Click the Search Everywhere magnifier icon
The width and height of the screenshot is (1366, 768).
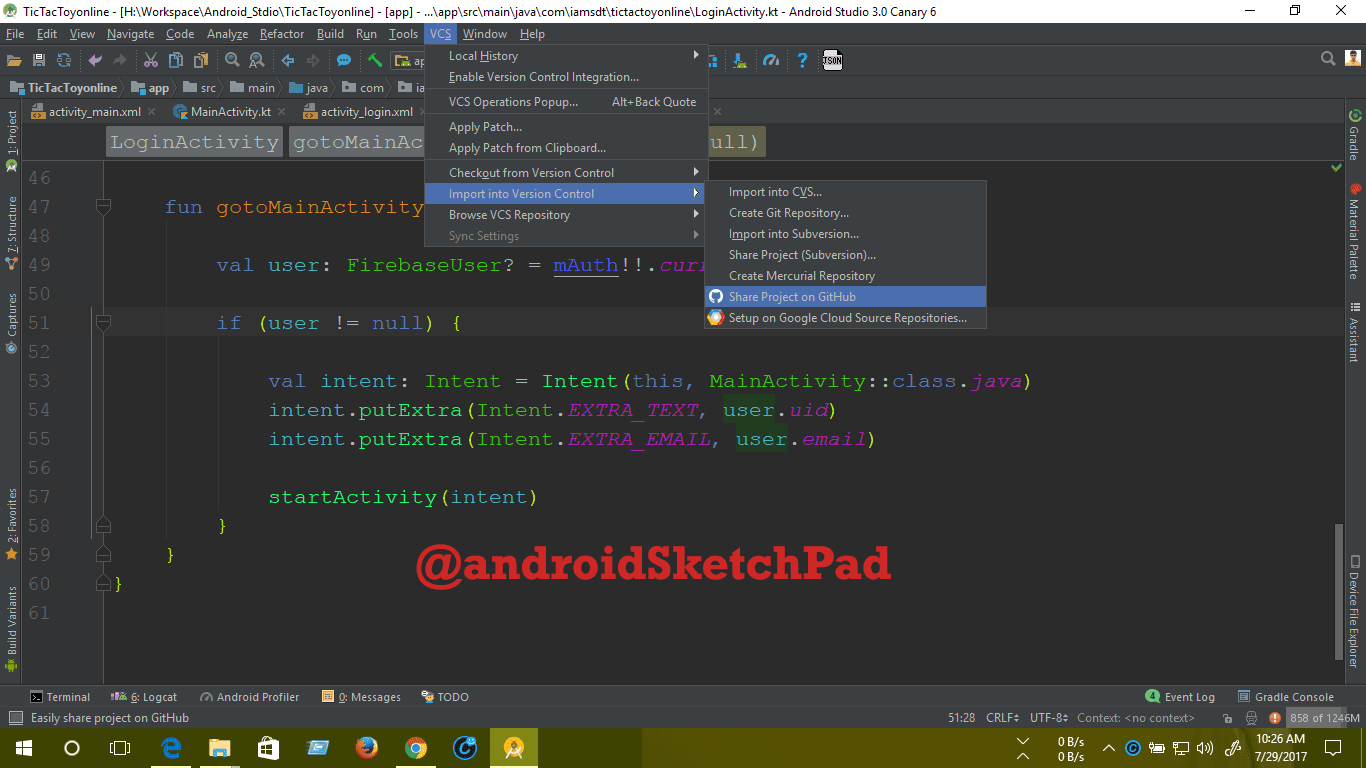[1328, 59]
